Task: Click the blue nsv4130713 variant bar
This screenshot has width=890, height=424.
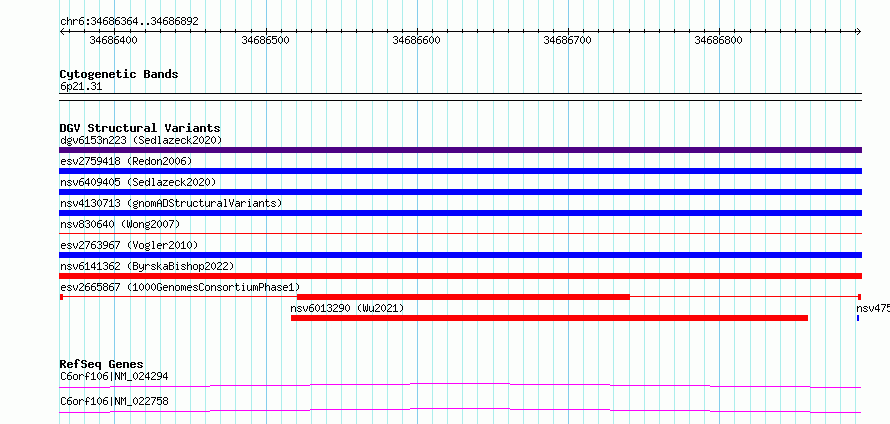Action: point(460,213)
